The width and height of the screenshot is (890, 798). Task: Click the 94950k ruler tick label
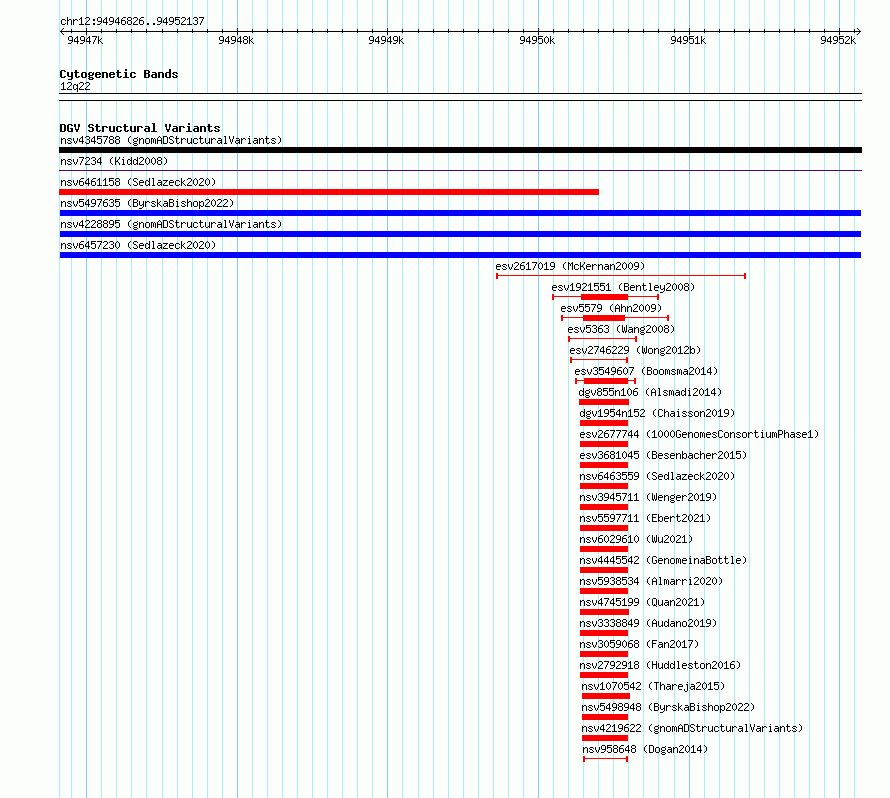pos(537,40)
